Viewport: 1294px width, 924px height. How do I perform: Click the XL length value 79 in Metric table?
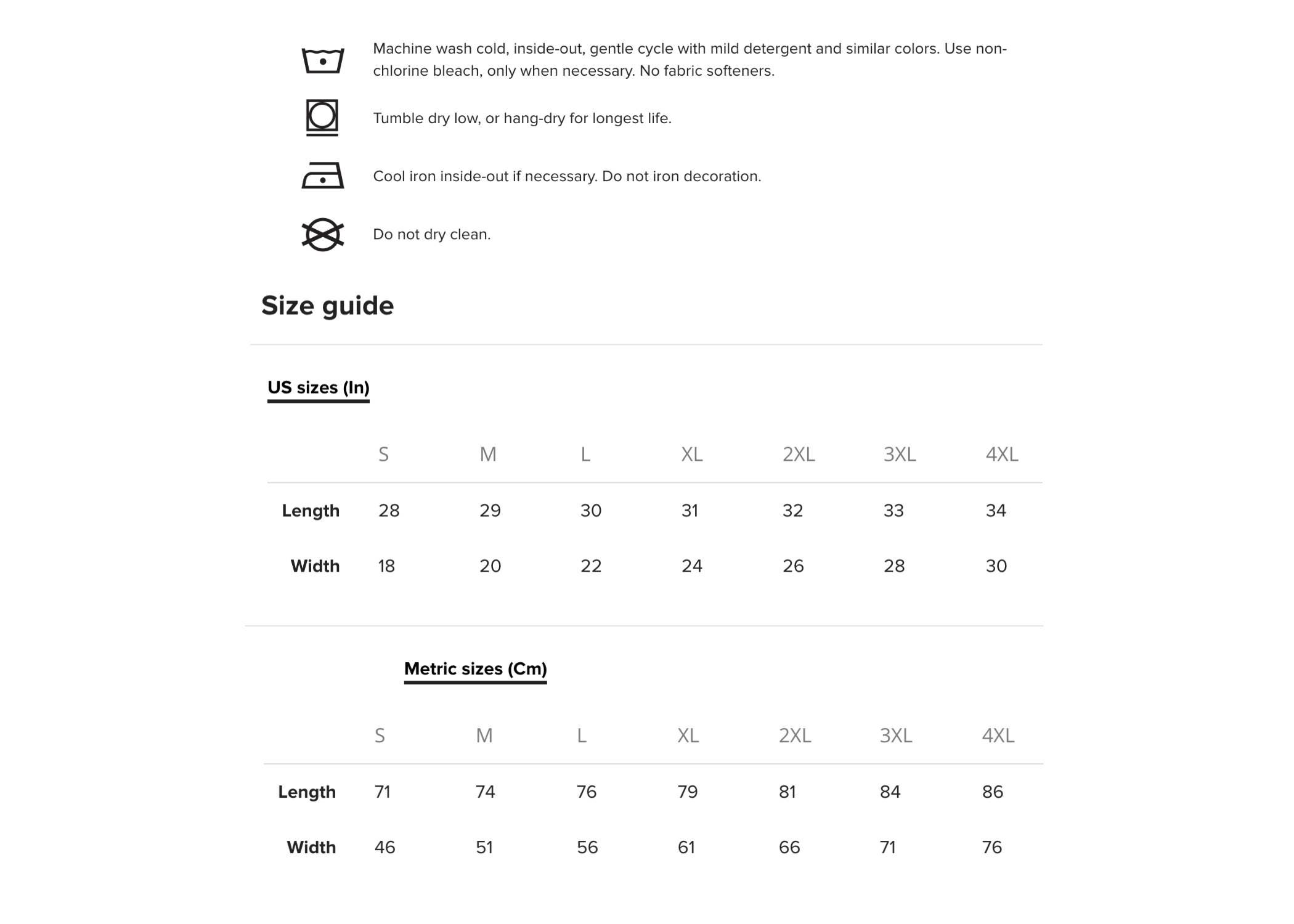tap(688, 792)
